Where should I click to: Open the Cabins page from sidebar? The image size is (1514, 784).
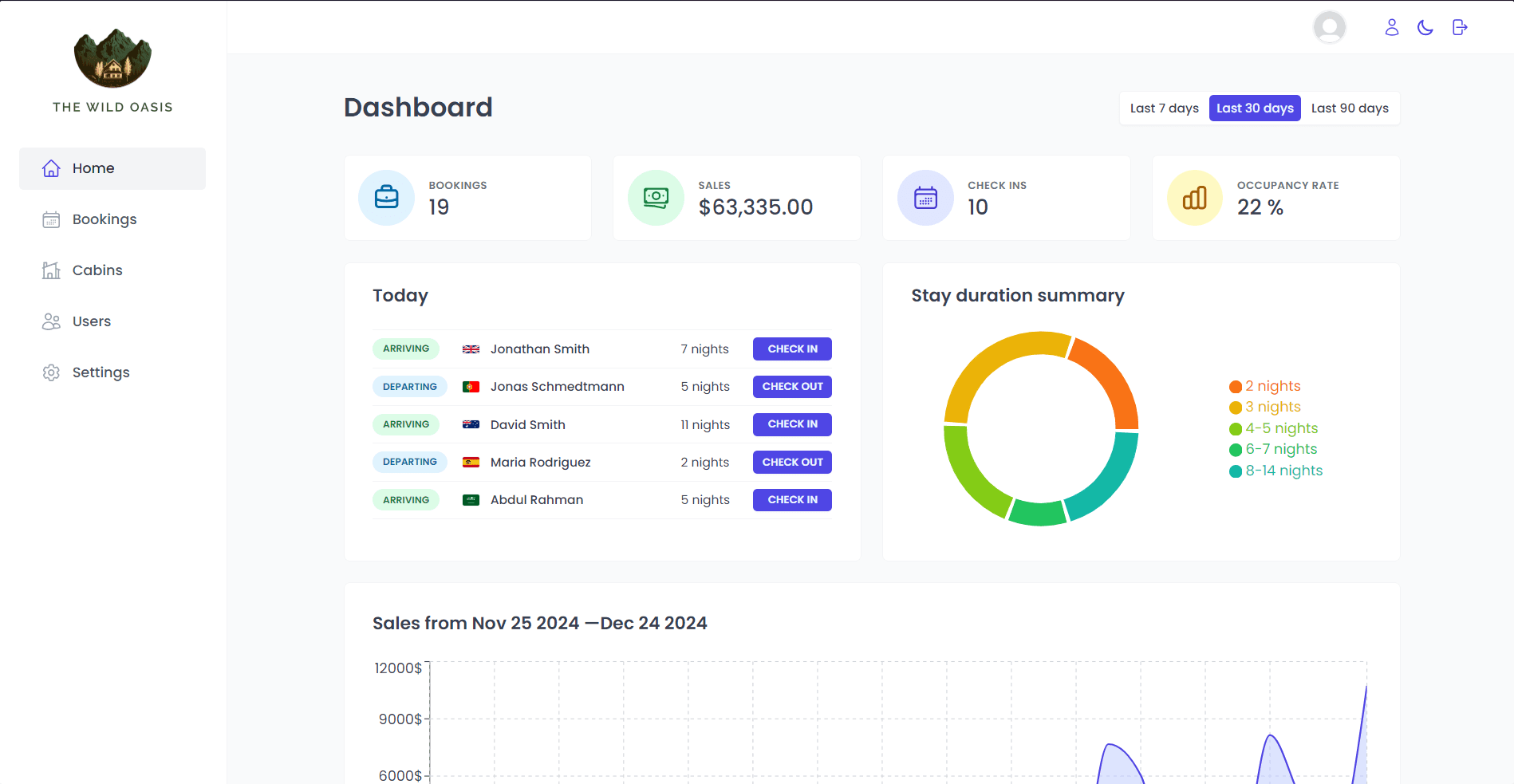(97, 270)
